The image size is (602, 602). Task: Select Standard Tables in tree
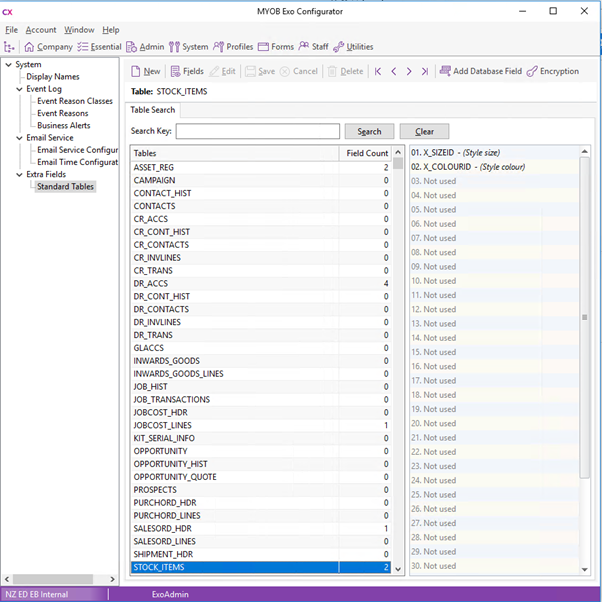click(x=65, y=187)
